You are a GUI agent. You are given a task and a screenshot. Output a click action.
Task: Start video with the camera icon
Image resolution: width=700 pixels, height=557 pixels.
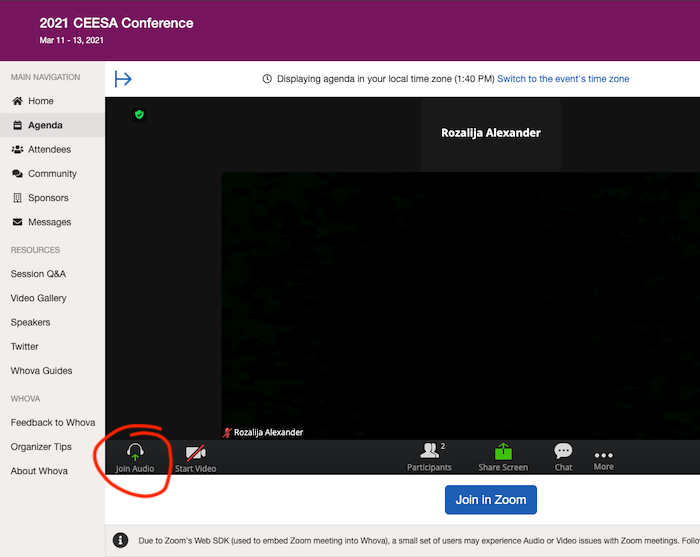point(196,453)
